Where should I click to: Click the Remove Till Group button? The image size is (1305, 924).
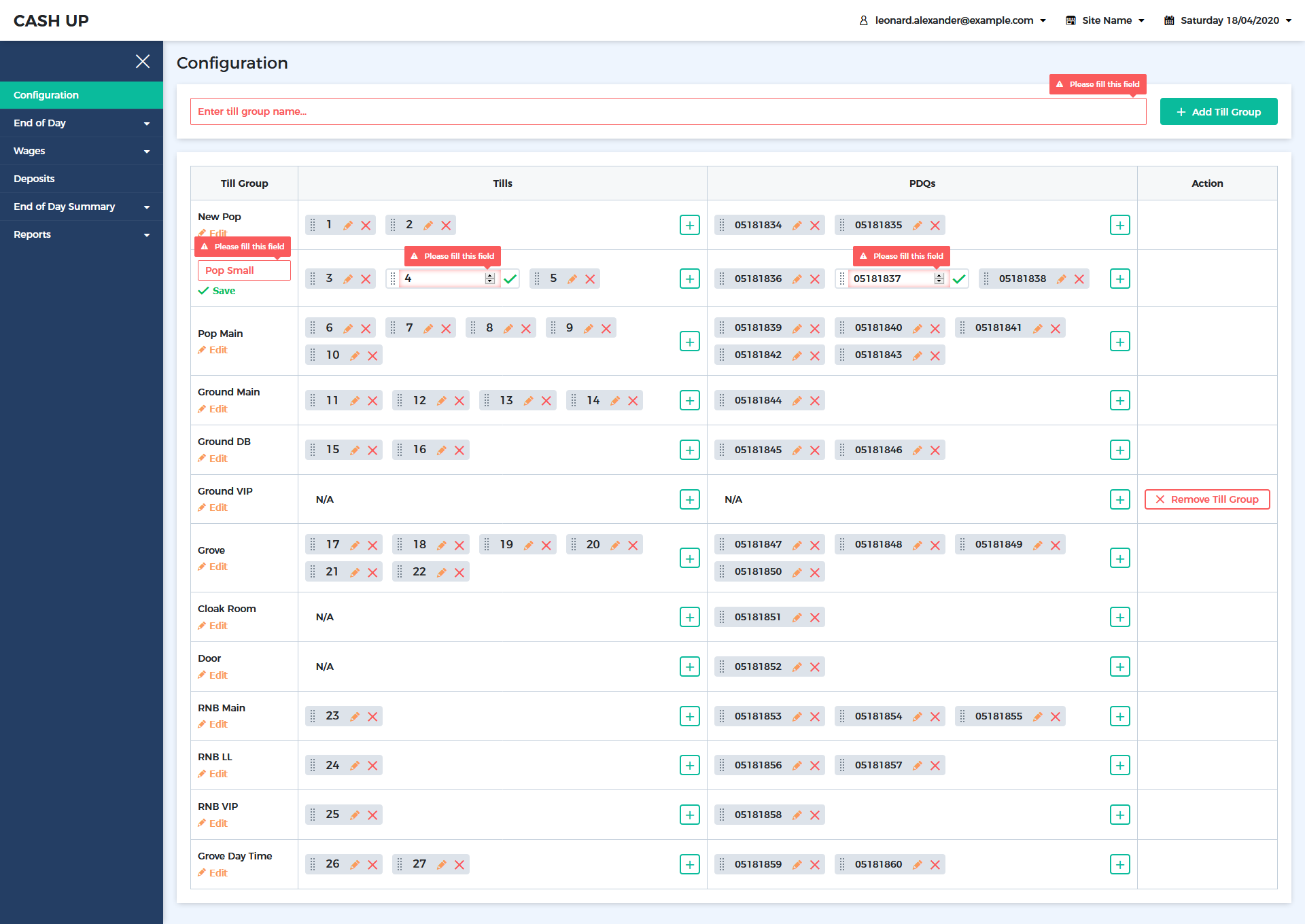pos(1207,499)
